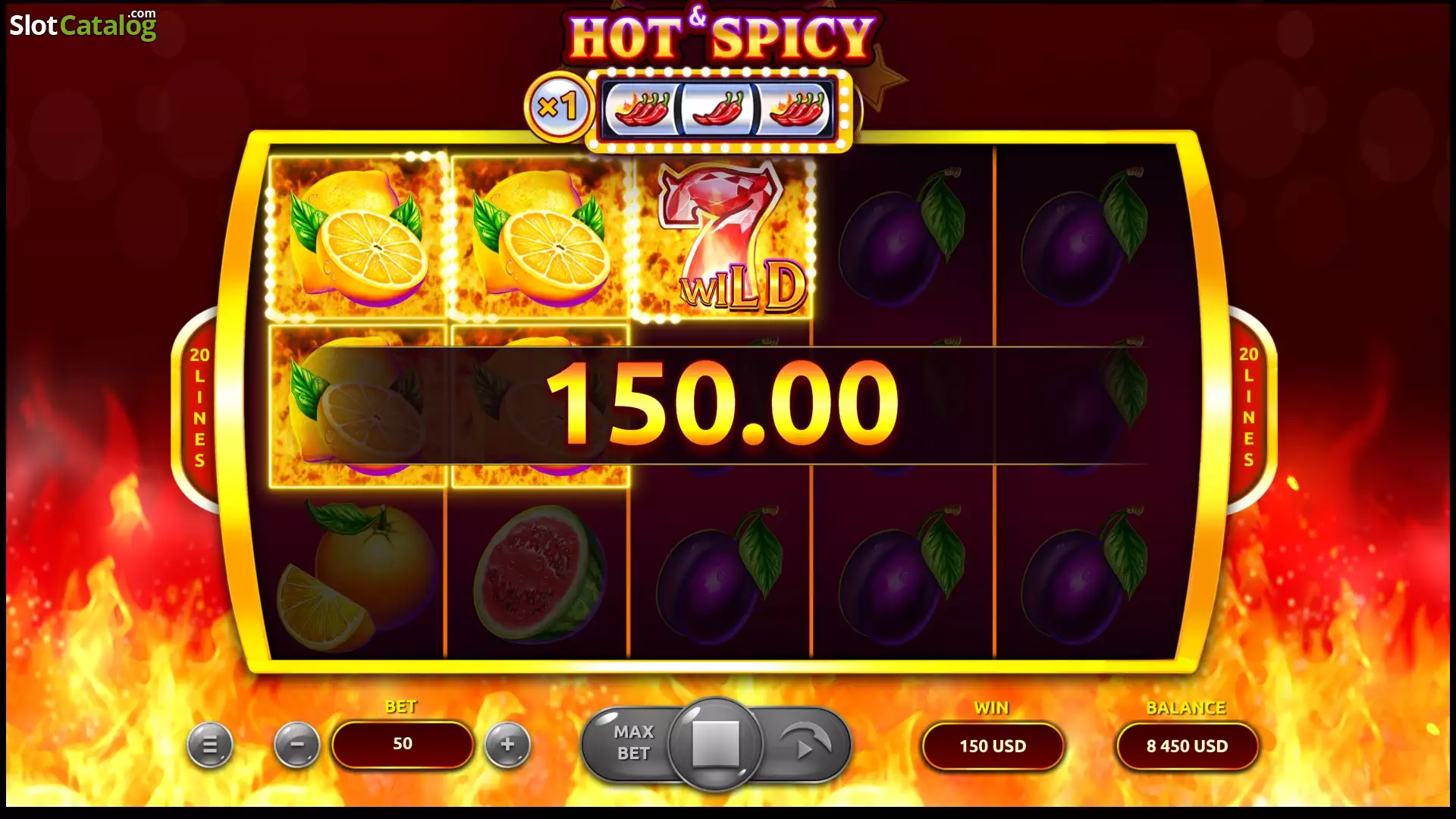Click the SlotCatalog.com logo
Image resolution: width=1456 pixels, height=819 pixels.
click(83, 25)
